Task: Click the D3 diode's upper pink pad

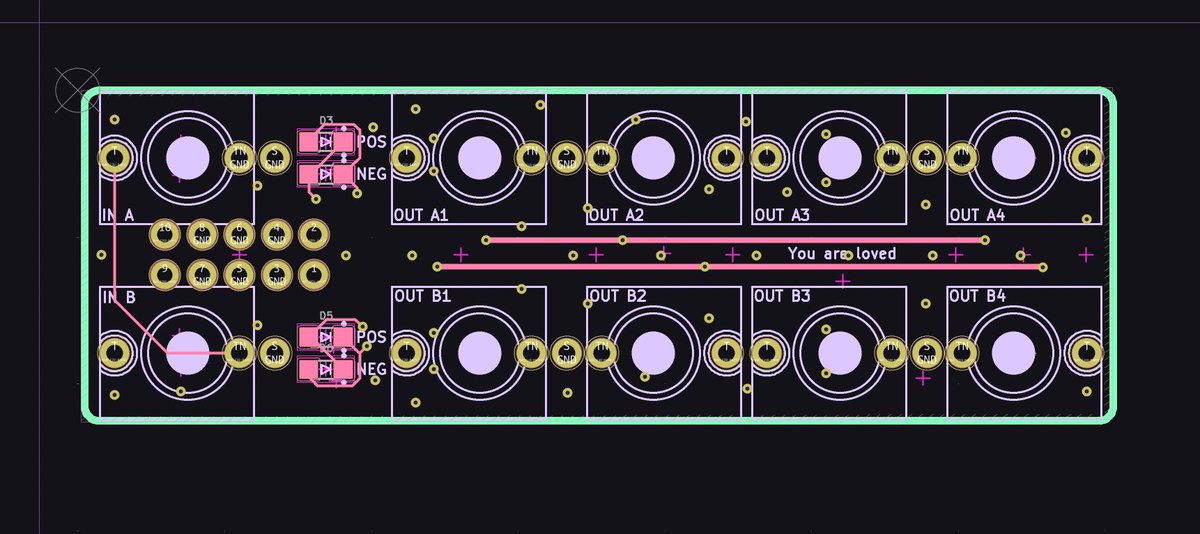Action: 326,143
